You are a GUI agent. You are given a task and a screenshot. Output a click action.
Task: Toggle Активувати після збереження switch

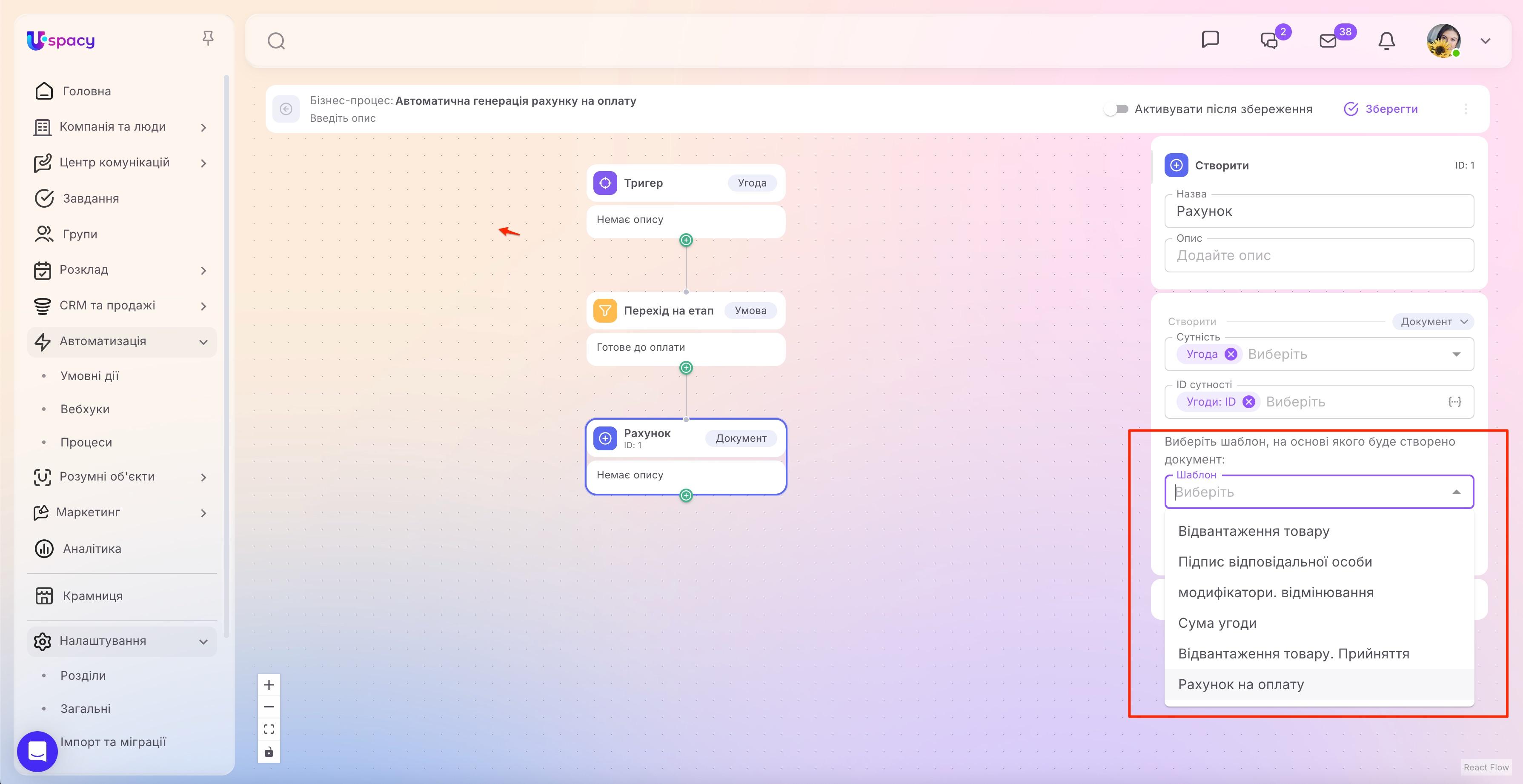tap(1116, 109)
